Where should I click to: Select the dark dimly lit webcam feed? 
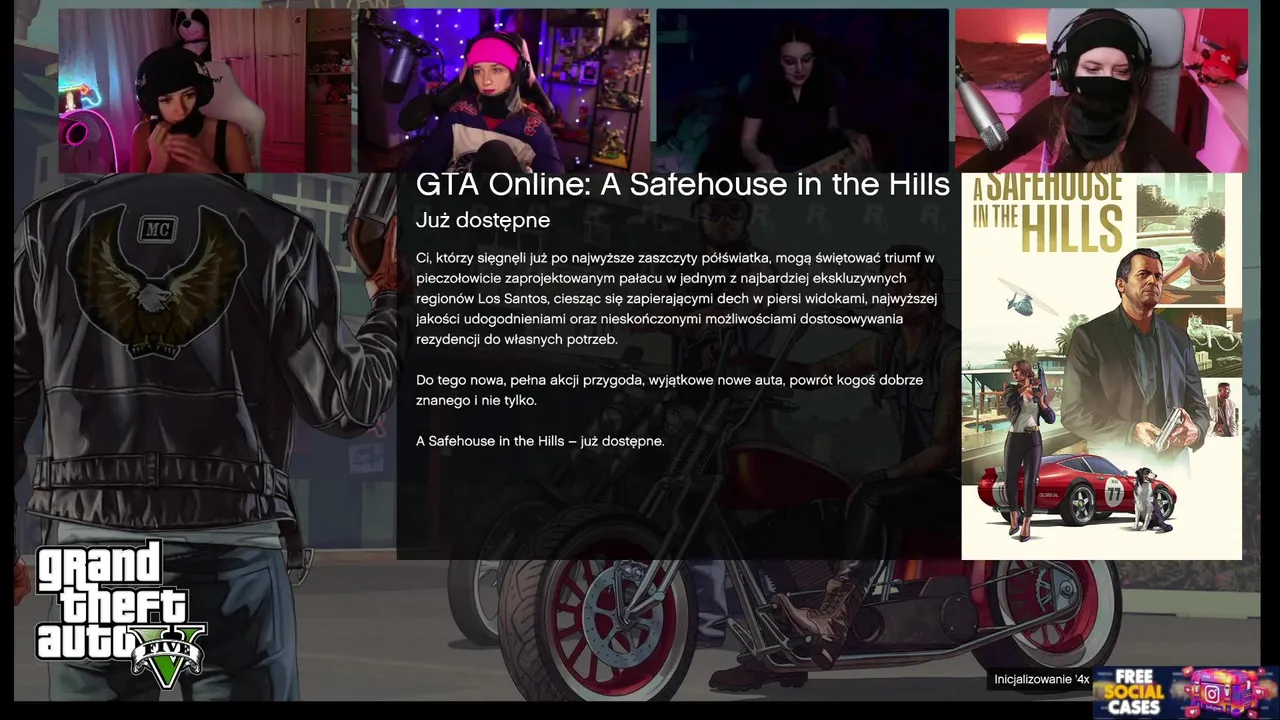pyautogui.click(x=802, y=91)
